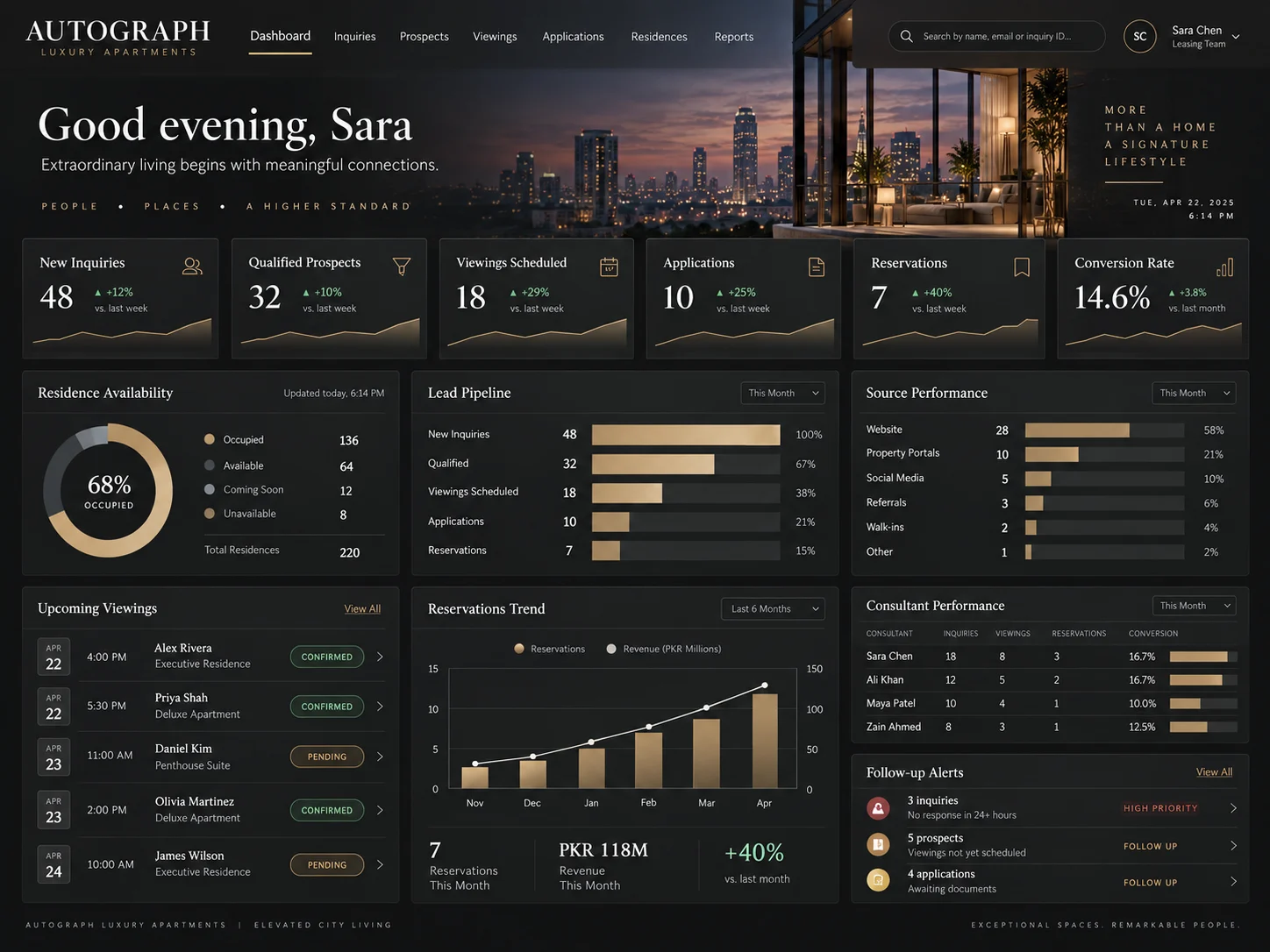Screen dimensions: 1270x952
Task: Open Daniel Kim viewing arrow
Action: pyautogui.click(x=380, y=757)
